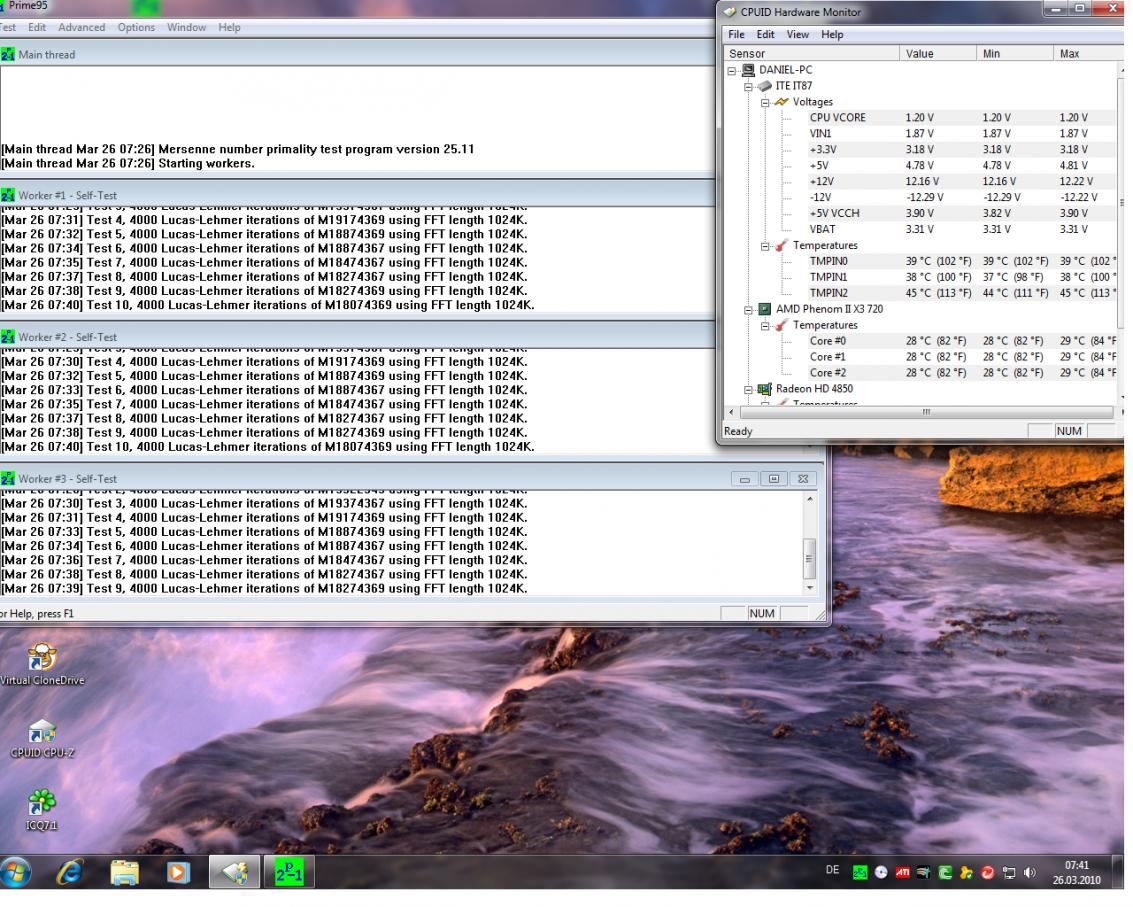This screenshot has height=907, width=1133.
Task: Click HWMonitor horizontal scrollbar thumb
Action: pyautogui.click(x=926, y=412)
